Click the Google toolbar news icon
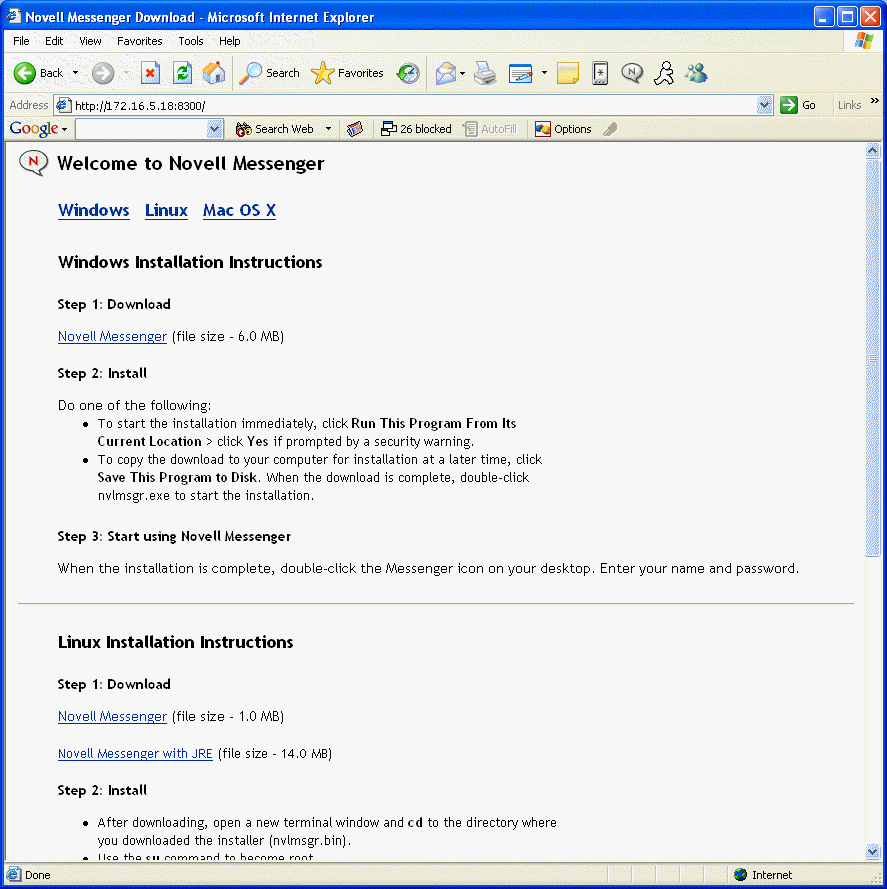Image resolution: width=887 pixels, height=889 pixels. (x=355, y=129)
